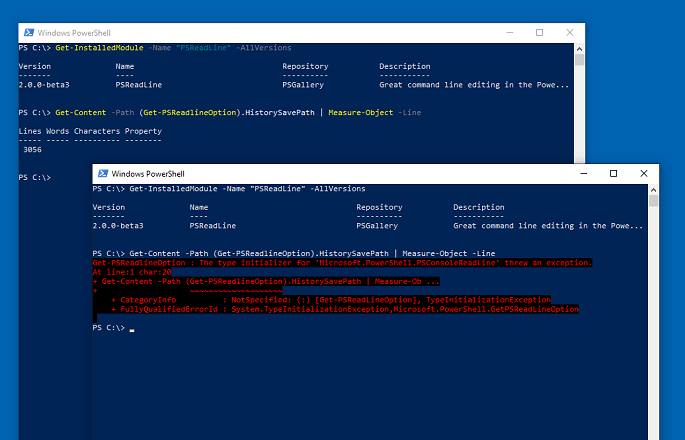Viewport: 685px width, 440px height.
Task: Click 'PSGallery' repository value in front window
Action: 377,226
